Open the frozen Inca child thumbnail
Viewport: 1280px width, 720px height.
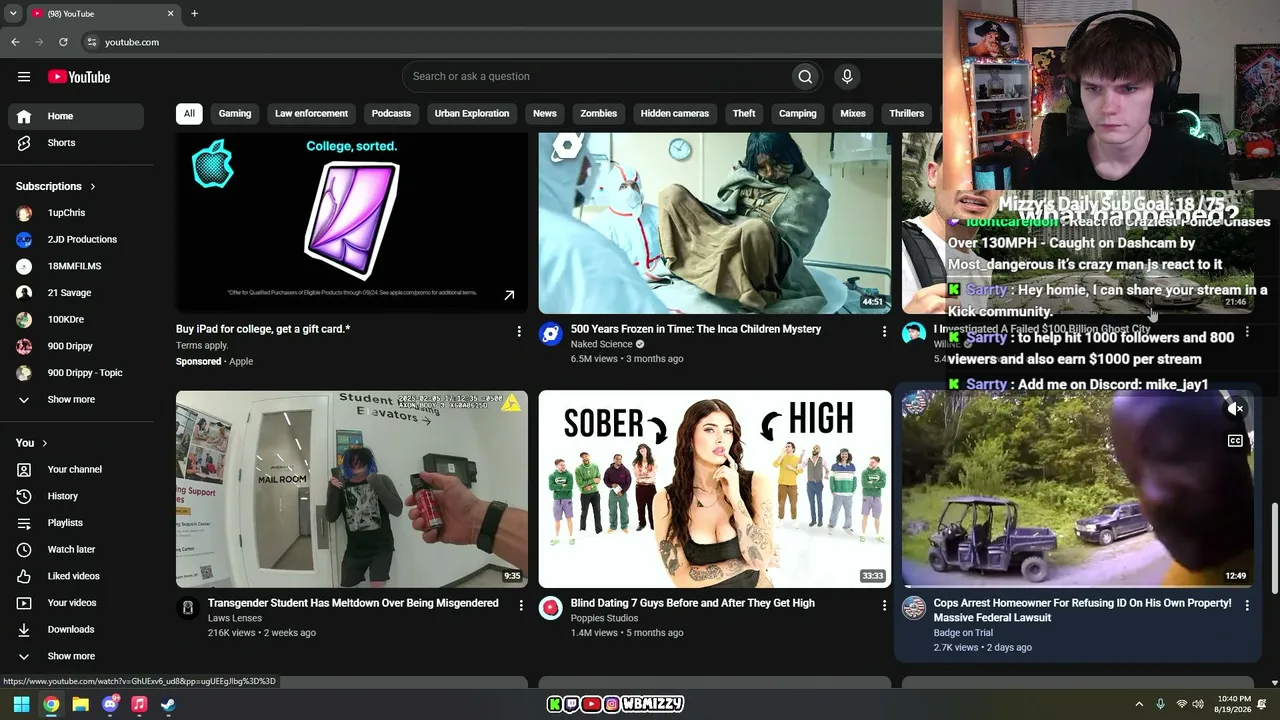(x=715, y=223)
